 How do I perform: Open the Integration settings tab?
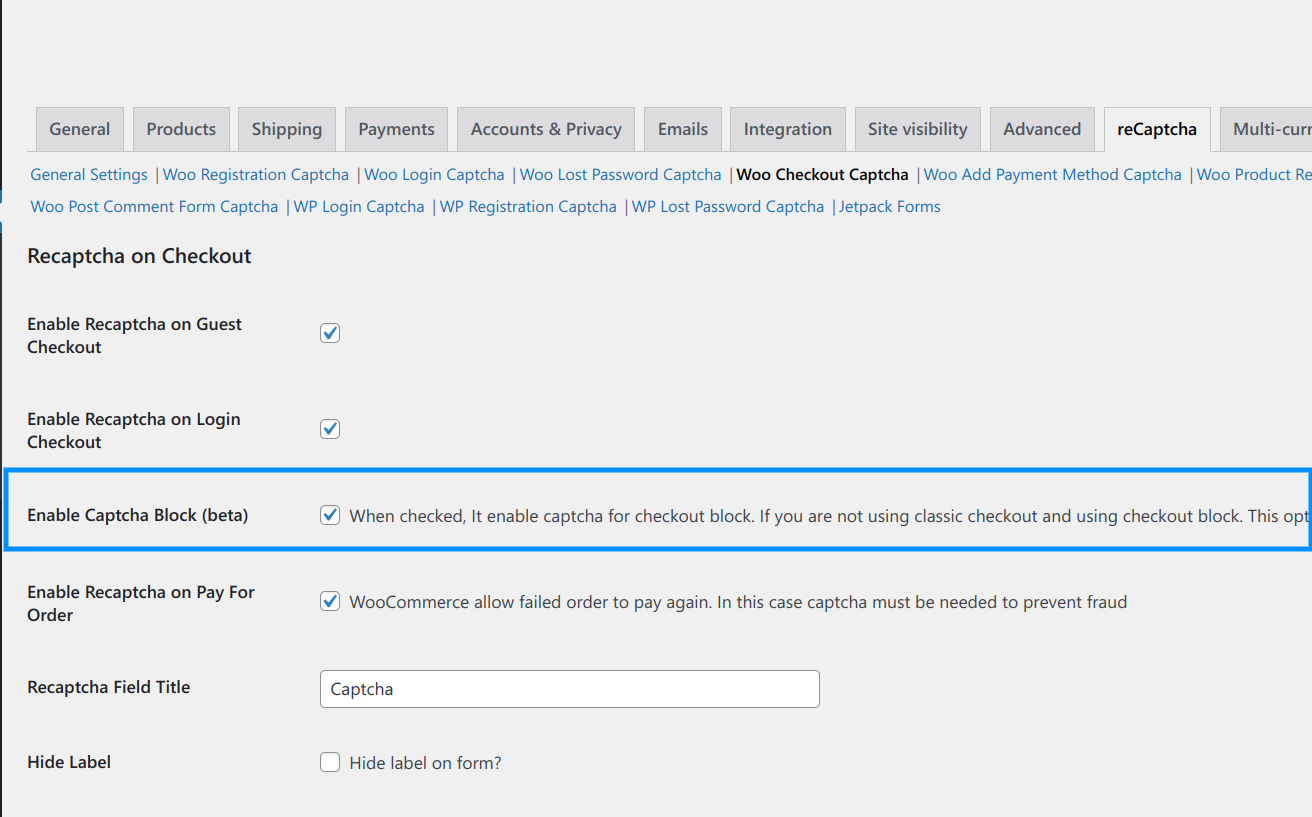(x=787, y=129)
